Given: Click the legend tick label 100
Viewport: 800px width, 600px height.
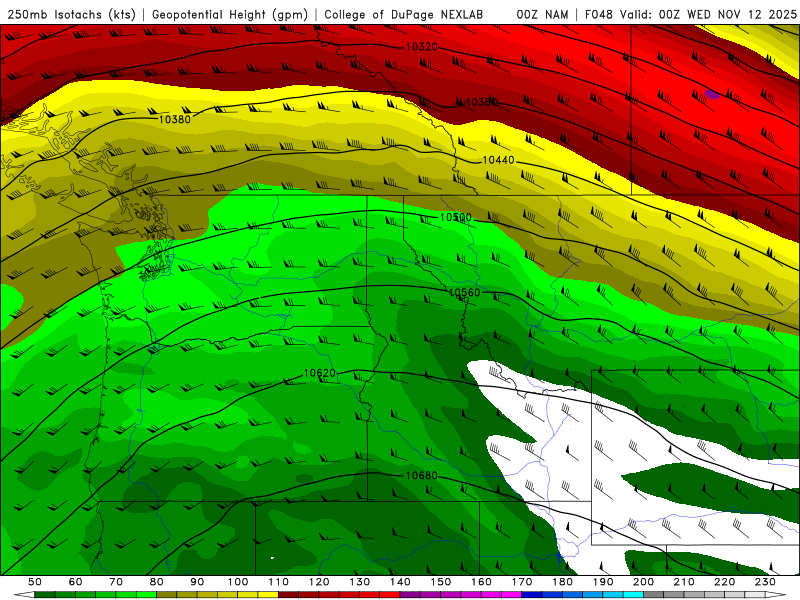Looking at the screenshot, I should coord(238,582).
